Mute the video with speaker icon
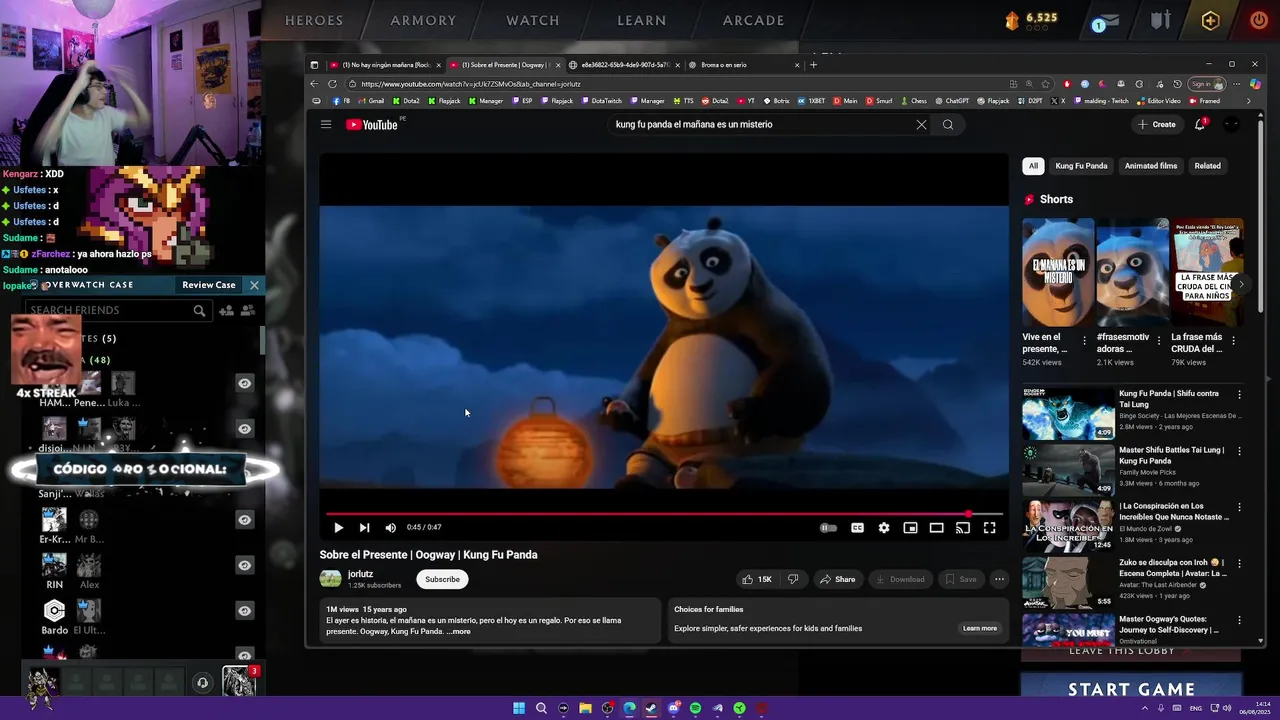The height and width of the screenshot is (720, 1280). [391, 527]
